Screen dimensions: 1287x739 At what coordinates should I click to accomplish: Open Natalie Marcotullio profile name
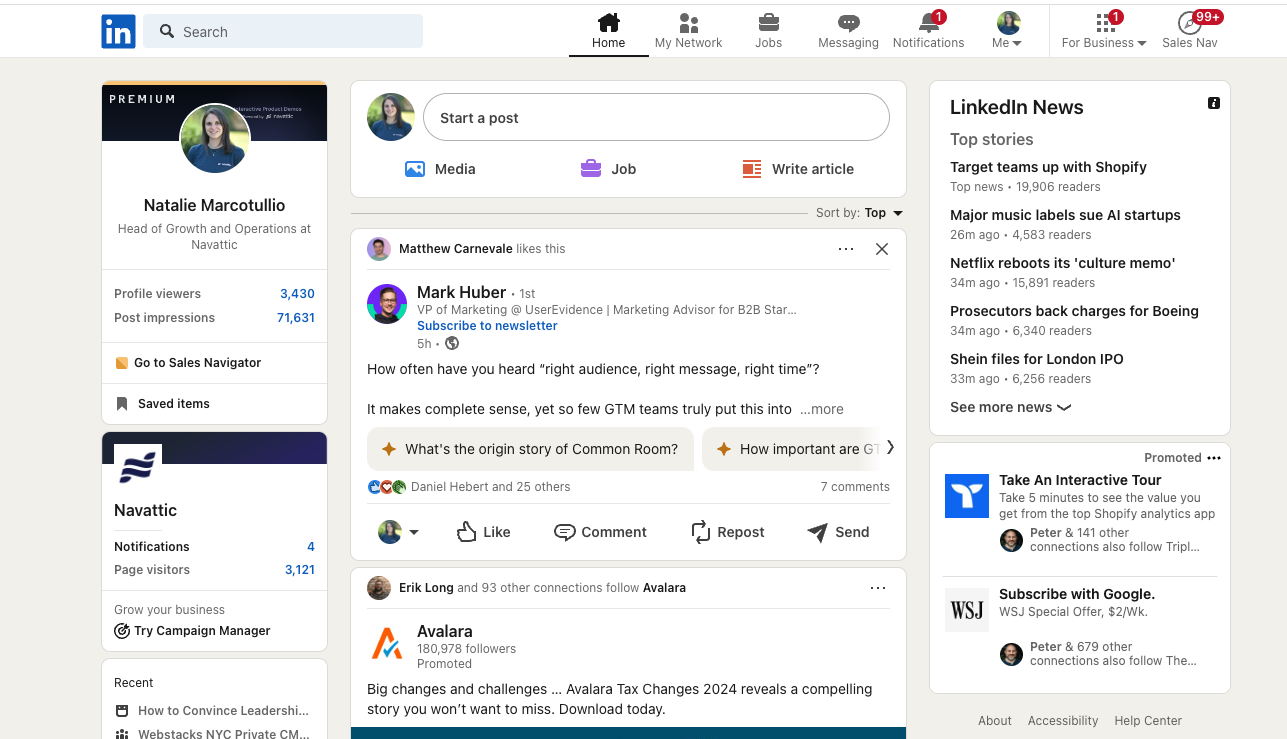(214, 205)
